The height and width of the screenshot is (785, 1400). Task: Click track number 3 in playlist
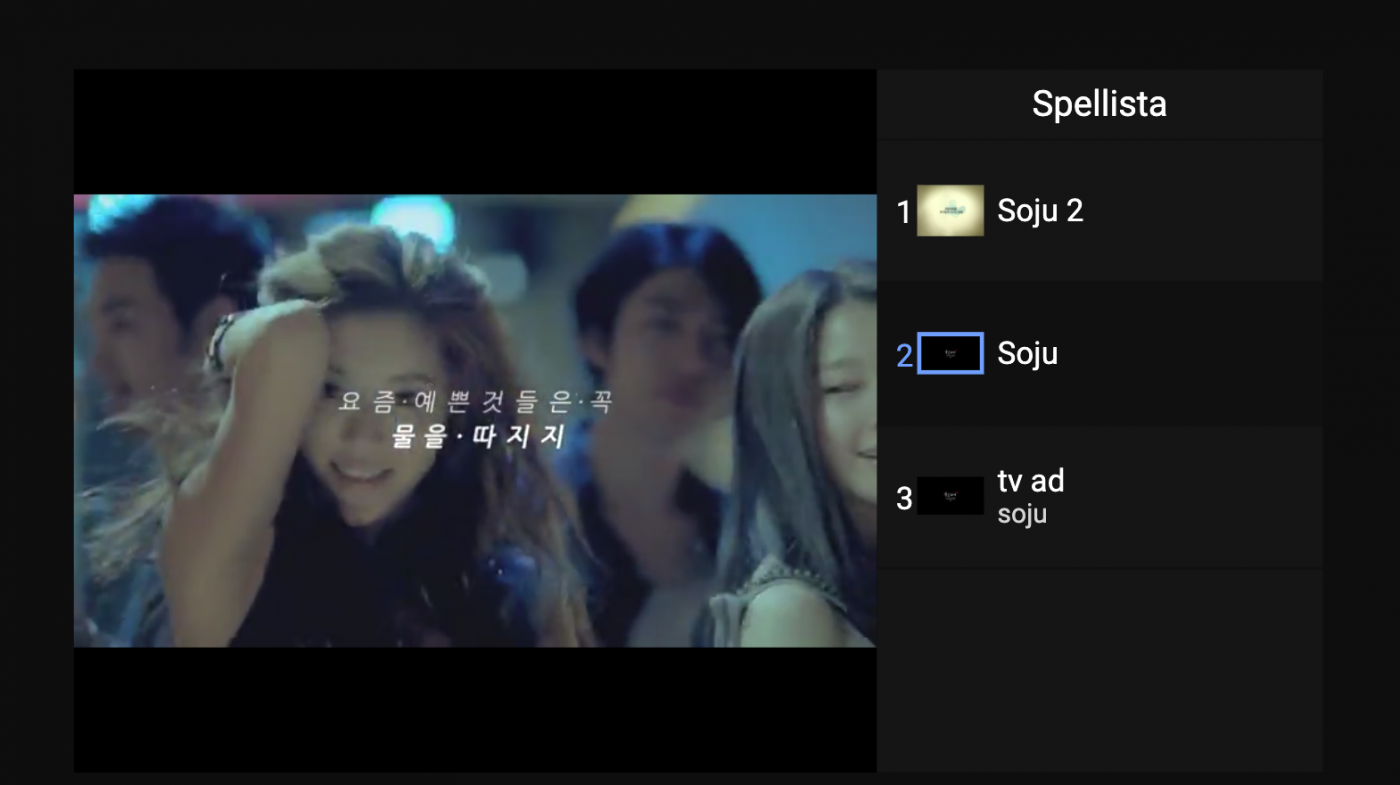tap(904, 498)
